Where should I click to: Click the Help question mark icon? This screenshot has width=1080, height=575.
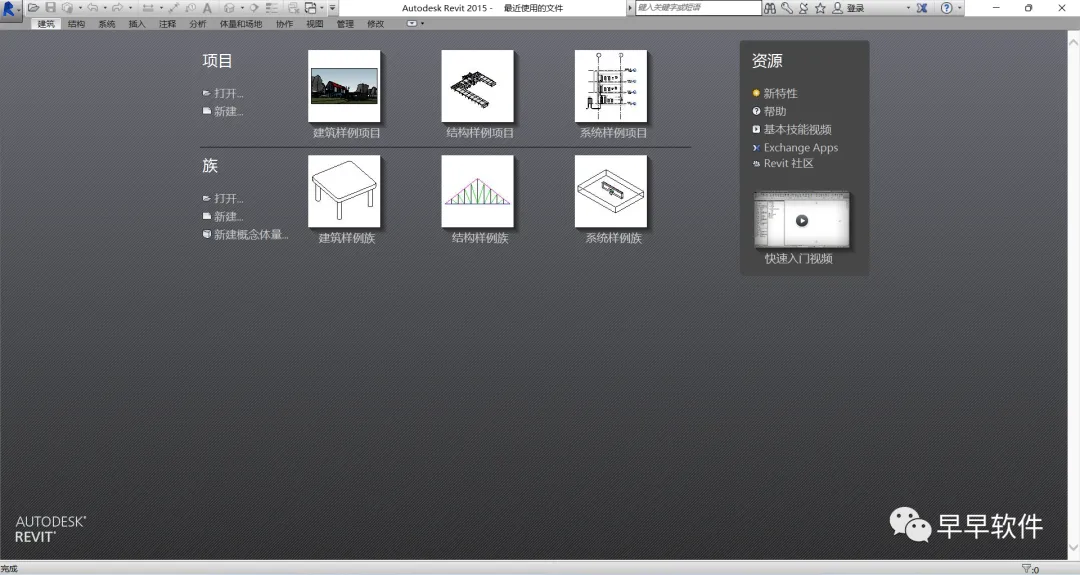(947, 8)
